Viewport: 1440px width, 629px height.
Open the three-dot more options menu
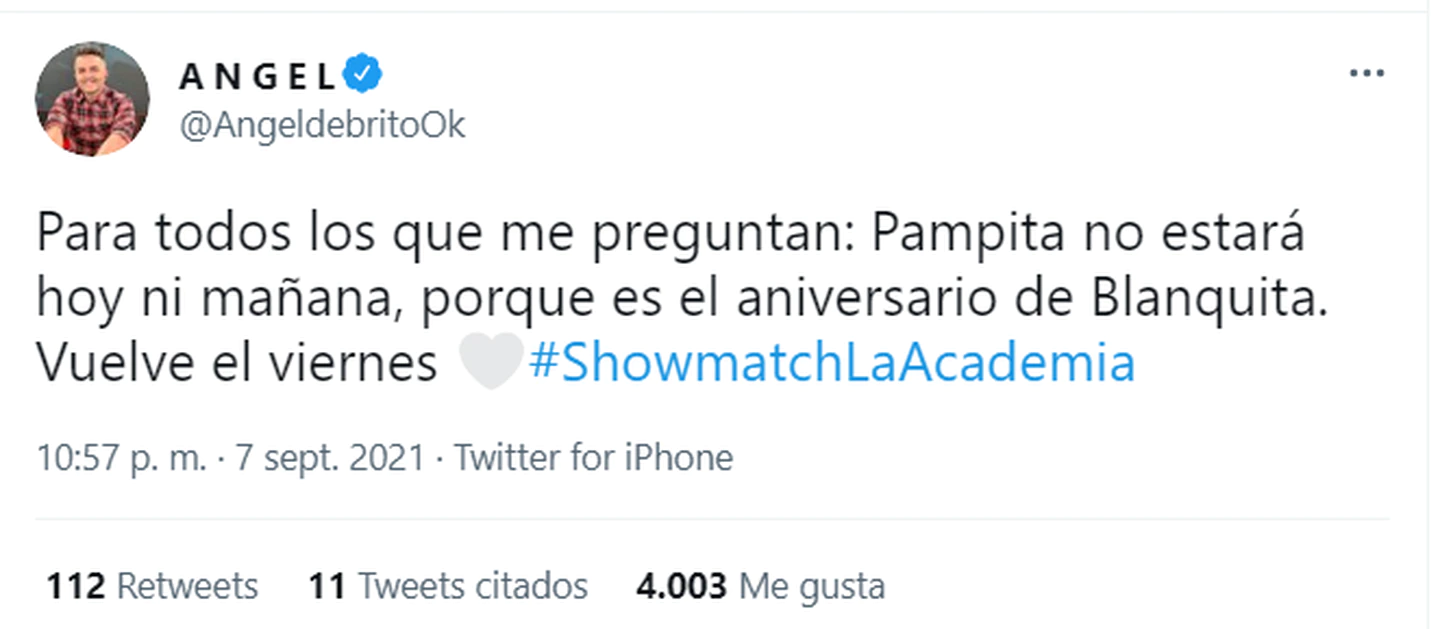coord(1366,74)
